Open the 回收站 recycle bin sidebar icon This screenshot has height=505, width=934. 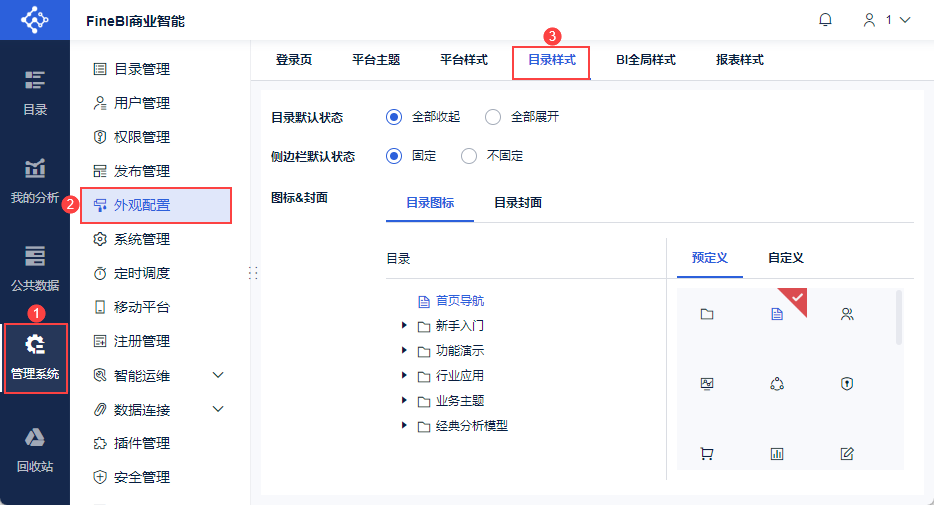coord(35,450)
